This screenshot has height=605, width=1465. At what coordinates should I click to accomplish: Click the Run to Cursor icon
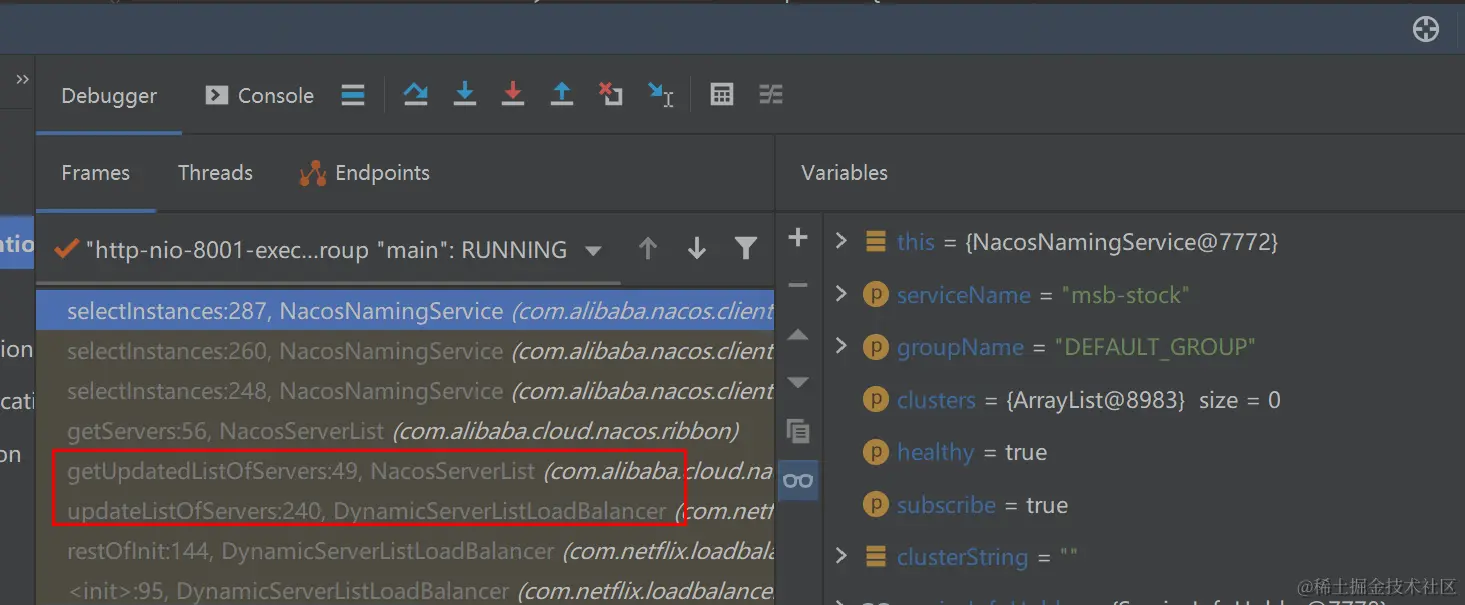point(661,94)
